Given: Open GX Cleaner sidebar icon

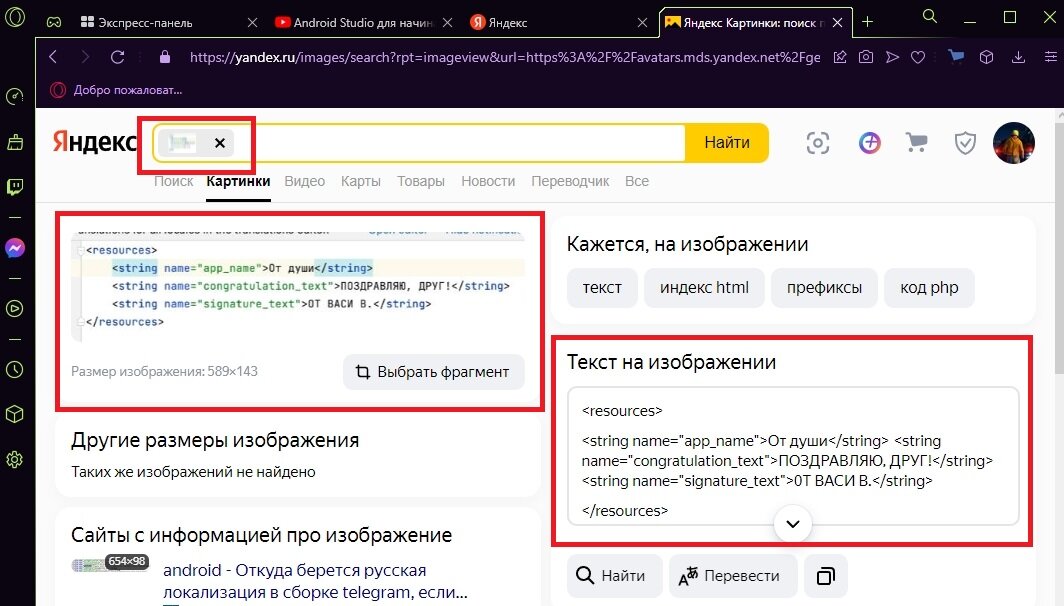Looking at the screenshot, I should [15, 142].
